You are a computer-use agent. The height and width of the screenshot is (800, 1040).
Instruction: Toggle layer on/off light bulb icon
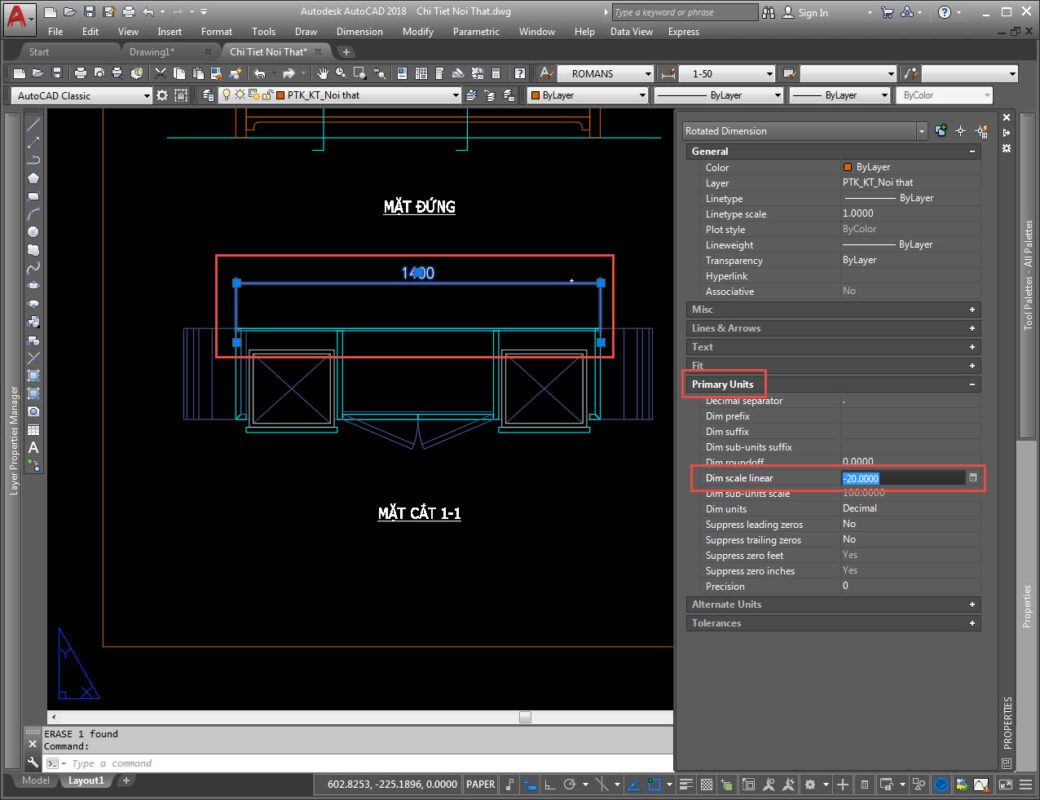point(226,95)
